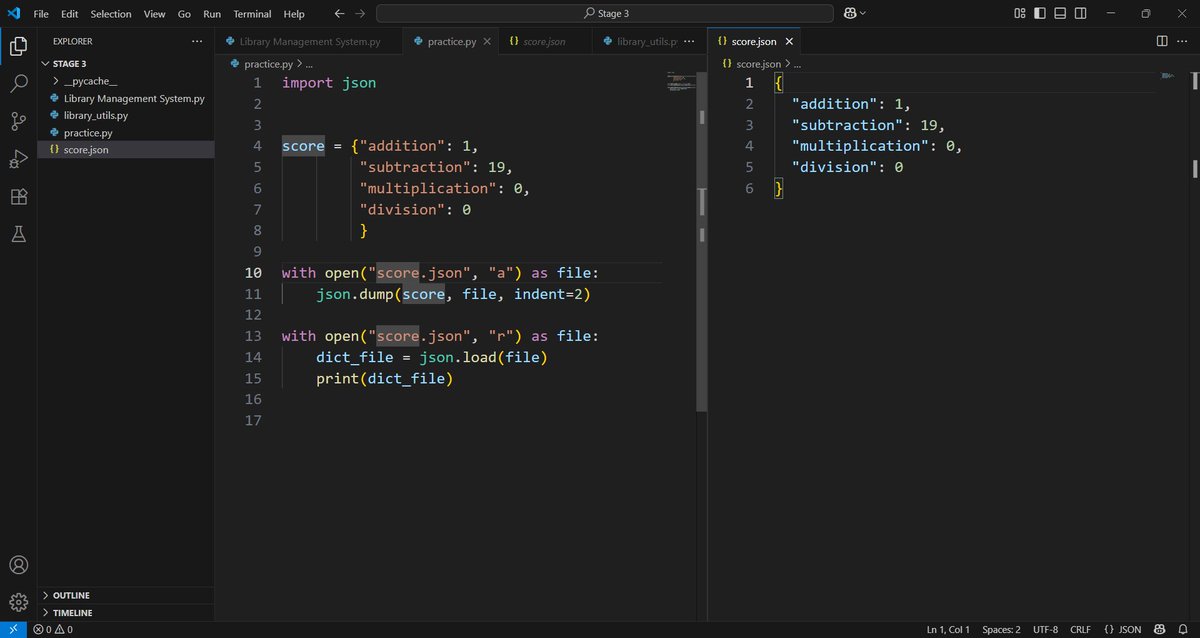Open Explorer views and more actions menu
Screen dimensions: 1200x638
pos(197,41)
